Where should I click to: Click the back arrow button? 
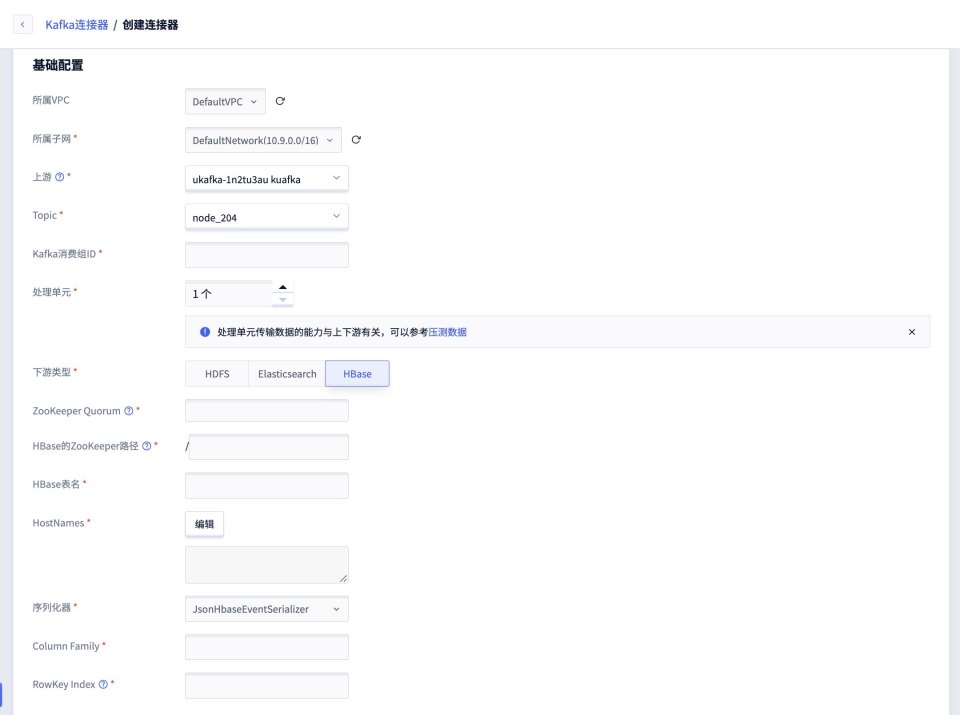click(22, 24)
